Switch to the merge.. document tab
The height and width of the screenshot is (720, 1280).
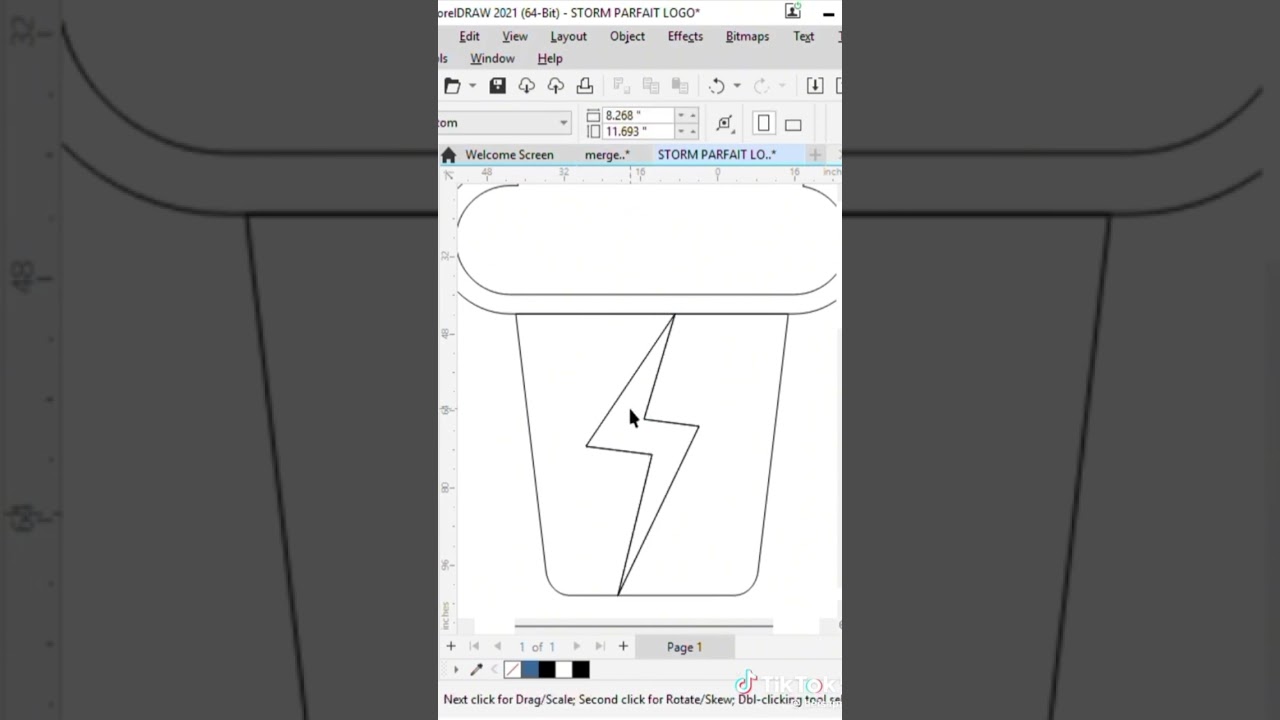[x=607, y=155]
